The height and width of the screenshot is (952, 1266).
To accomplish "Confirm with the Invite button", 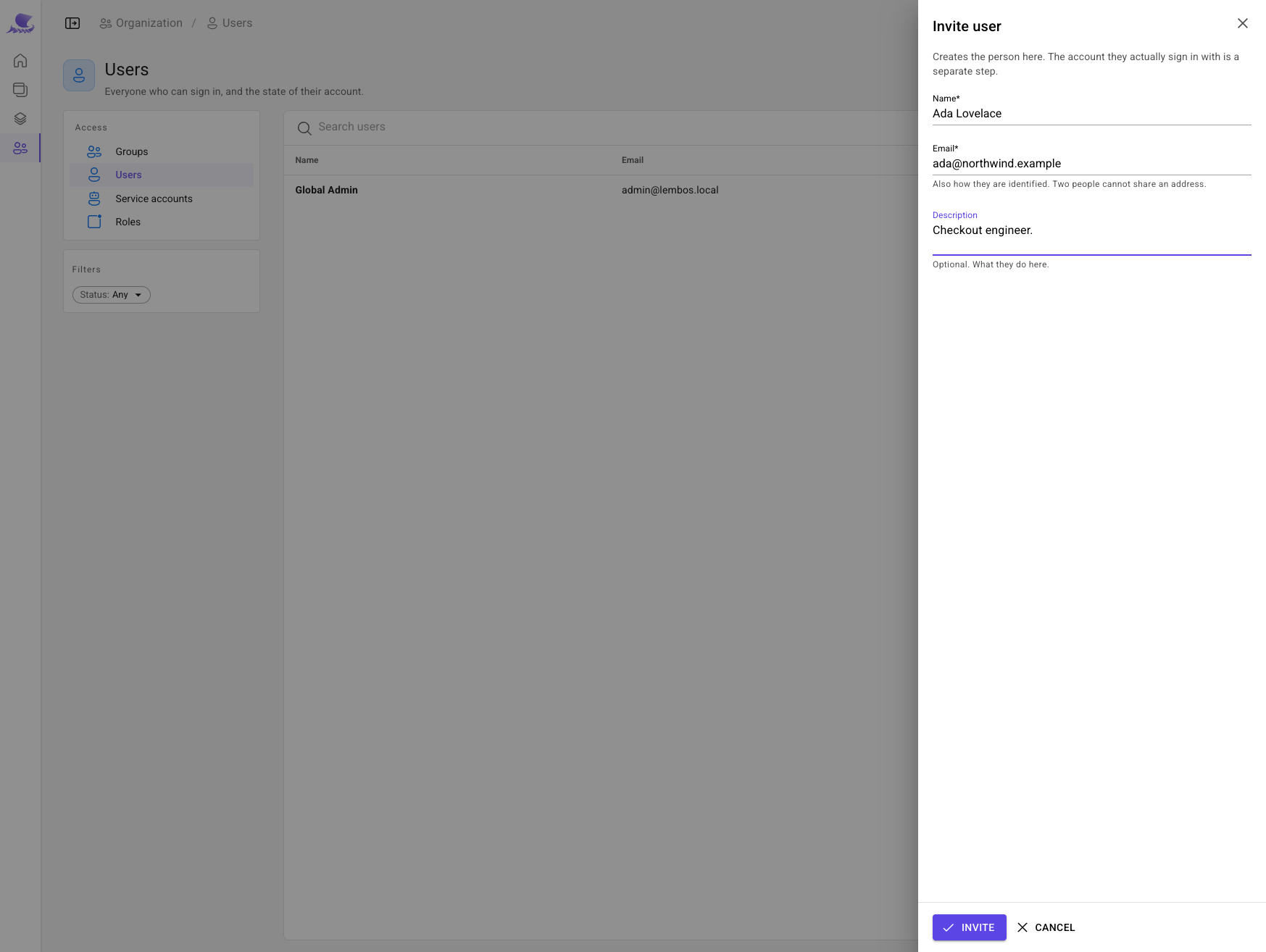I will 969,927.
